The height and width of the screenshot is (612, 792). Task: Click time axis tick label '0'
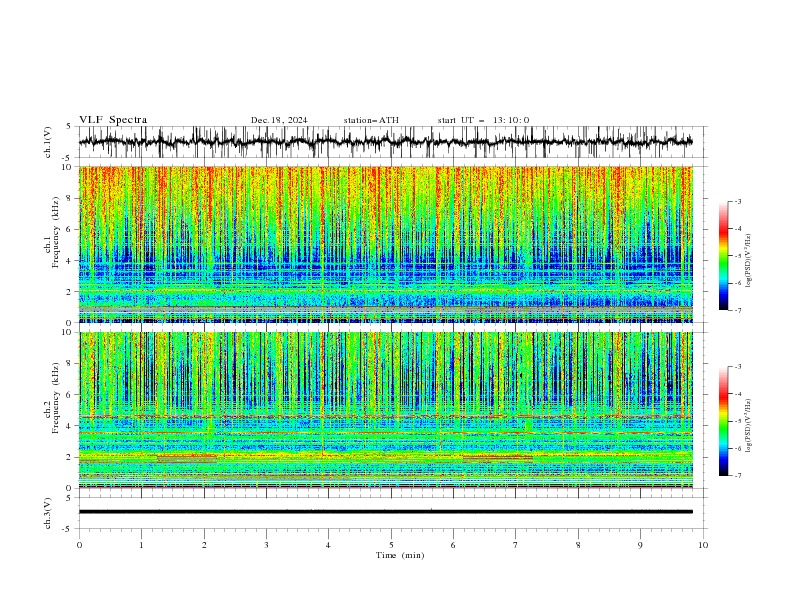[x=79, y=545]
